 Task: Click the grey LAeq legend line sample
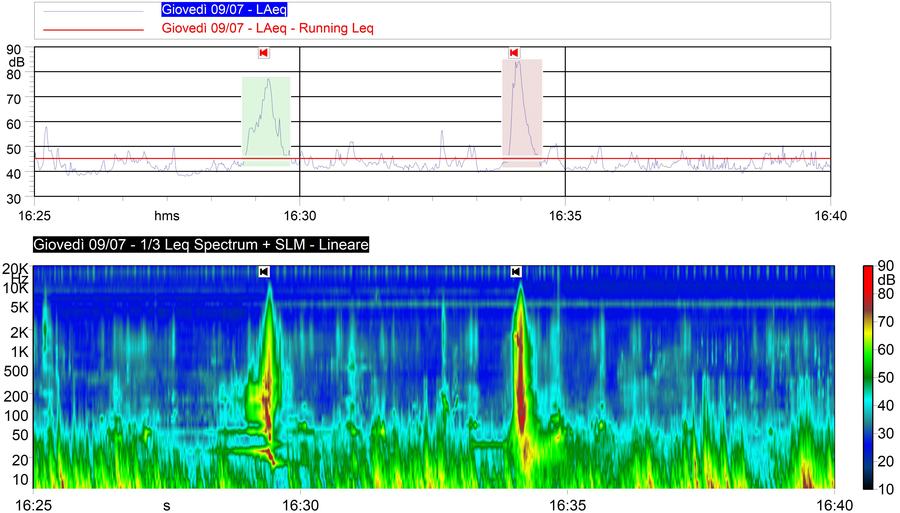(x=94, y=11)
